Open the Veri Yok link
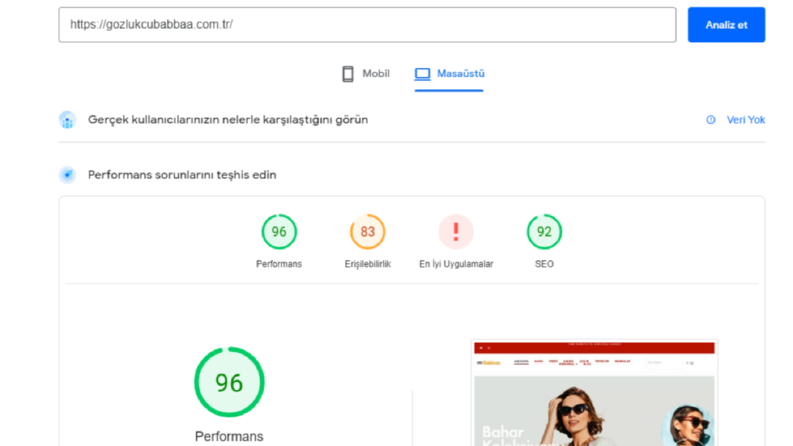Viewport: 793px width, 446px height. click(x=745, y=120)
